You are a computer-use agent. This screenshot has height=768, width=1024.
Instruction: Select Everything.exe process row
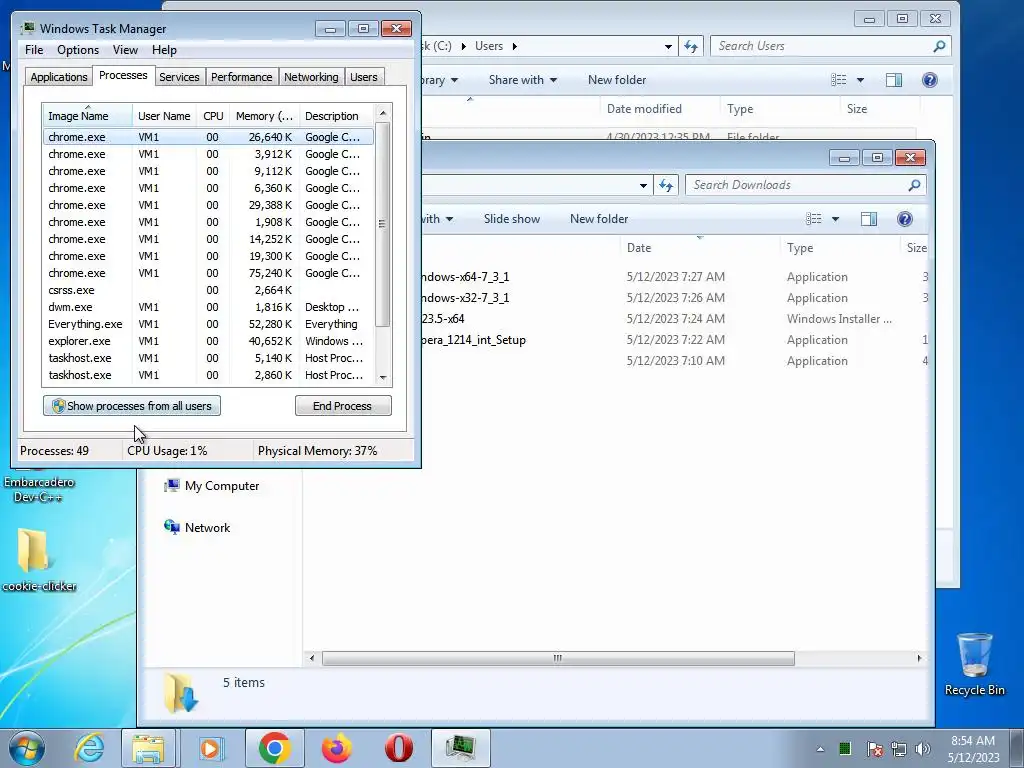pos(209,324)
